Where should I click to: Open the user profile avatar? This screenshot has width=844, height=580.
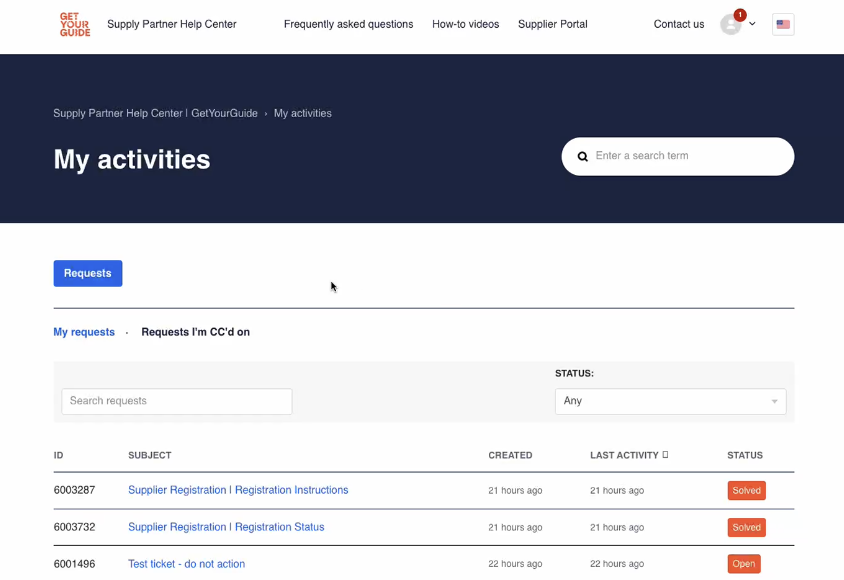[x=731, y=25]
